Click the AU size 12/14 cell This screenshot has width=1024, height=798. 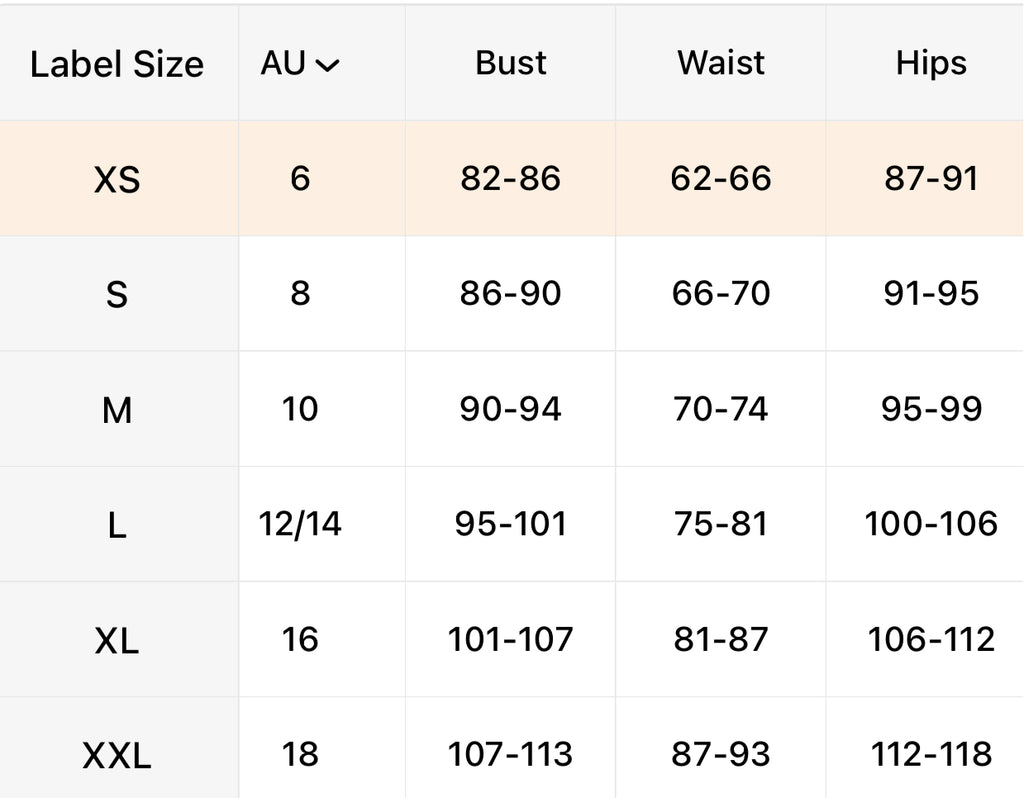tap(300, 524)
